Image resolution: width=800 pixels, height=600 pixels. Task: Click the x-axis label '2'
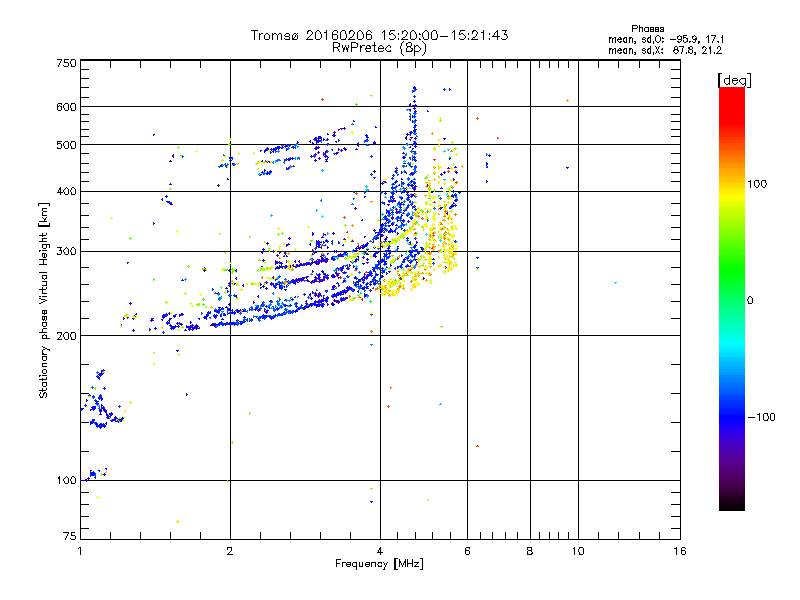(x=230, y=551)
